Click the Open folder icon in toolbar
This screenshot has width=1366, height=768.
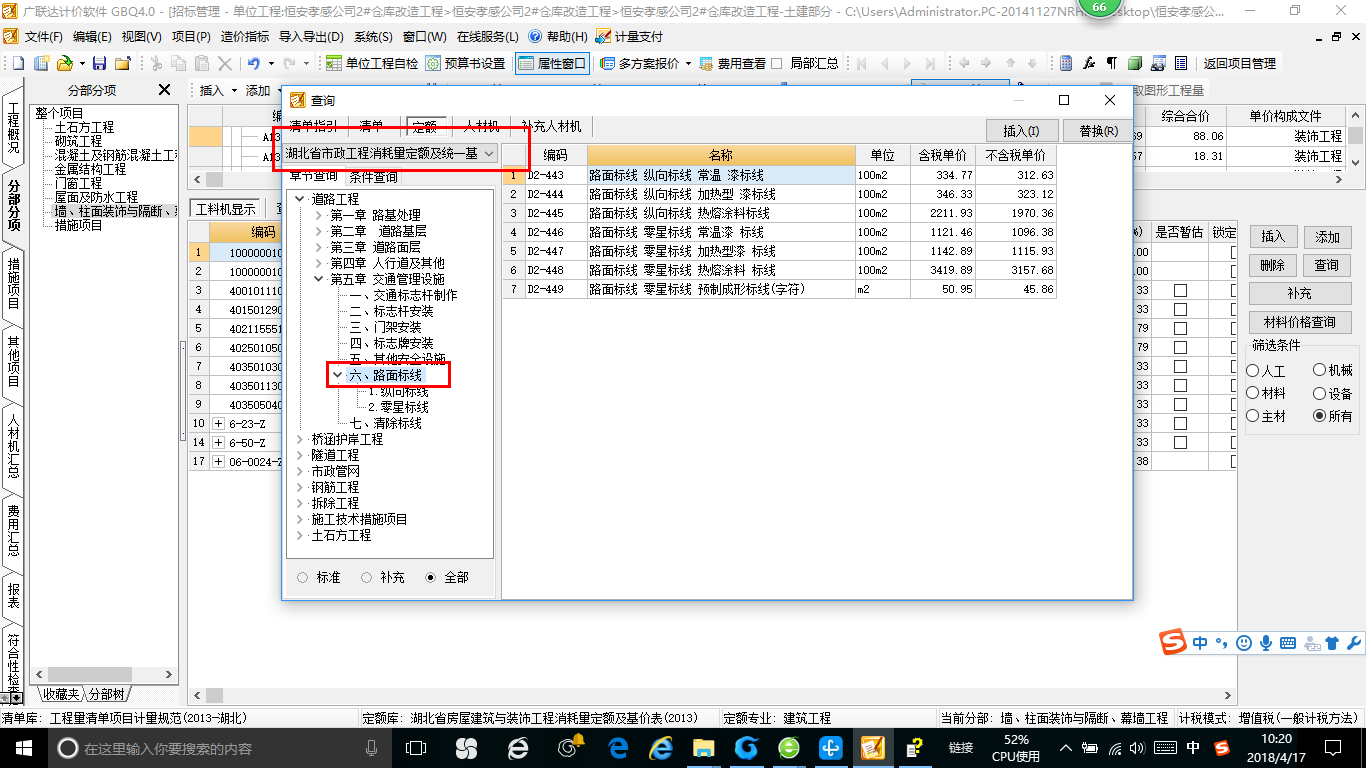[x=64, y=63]
